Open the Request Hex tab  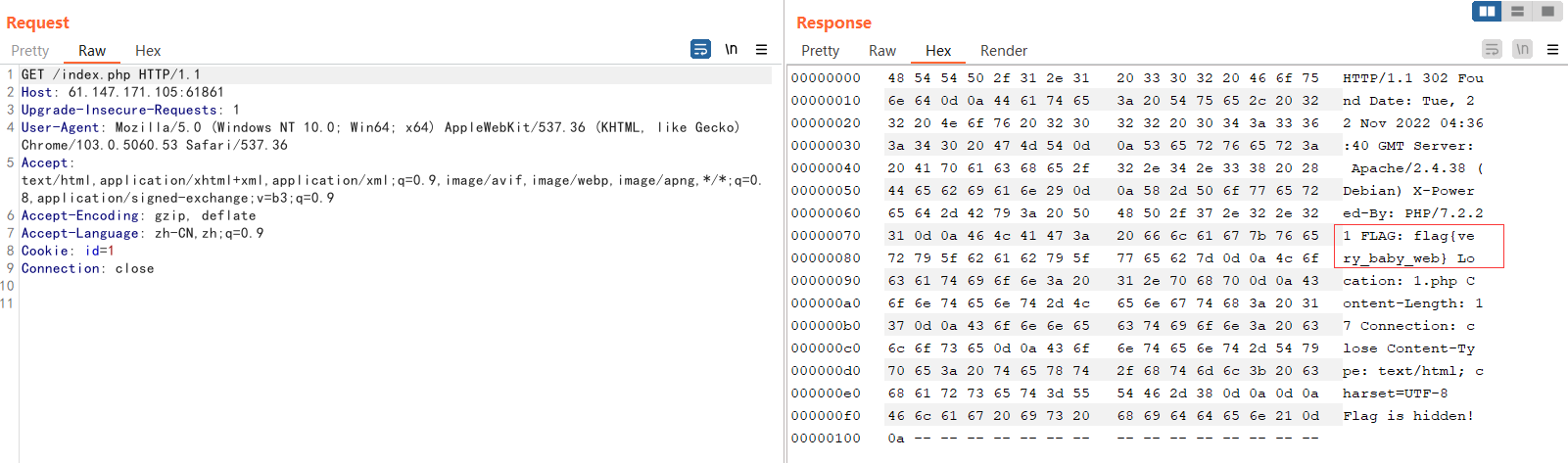(x=148, y=51)
